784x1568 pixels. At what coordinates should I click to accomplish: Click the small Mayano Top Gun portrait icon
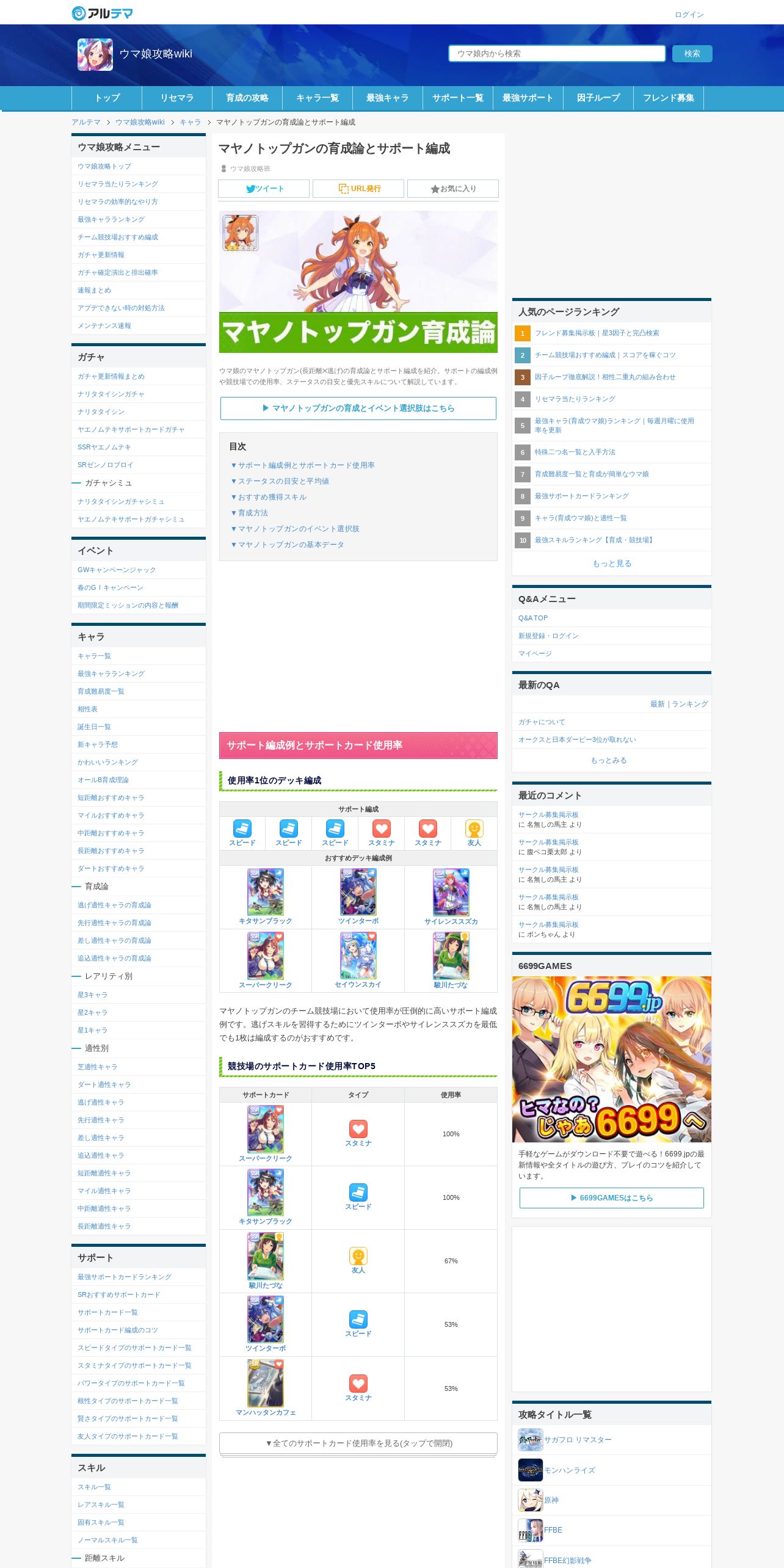(x=241, y=233)
